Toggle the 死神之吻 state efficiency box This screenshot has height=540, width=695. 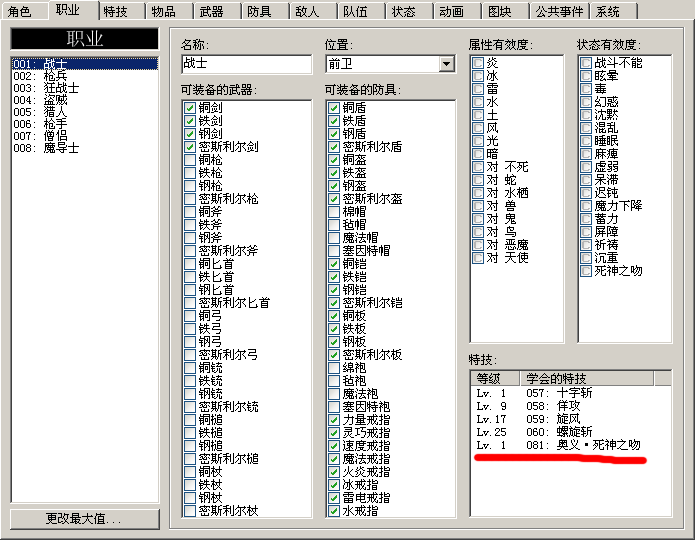click(586, 271)
